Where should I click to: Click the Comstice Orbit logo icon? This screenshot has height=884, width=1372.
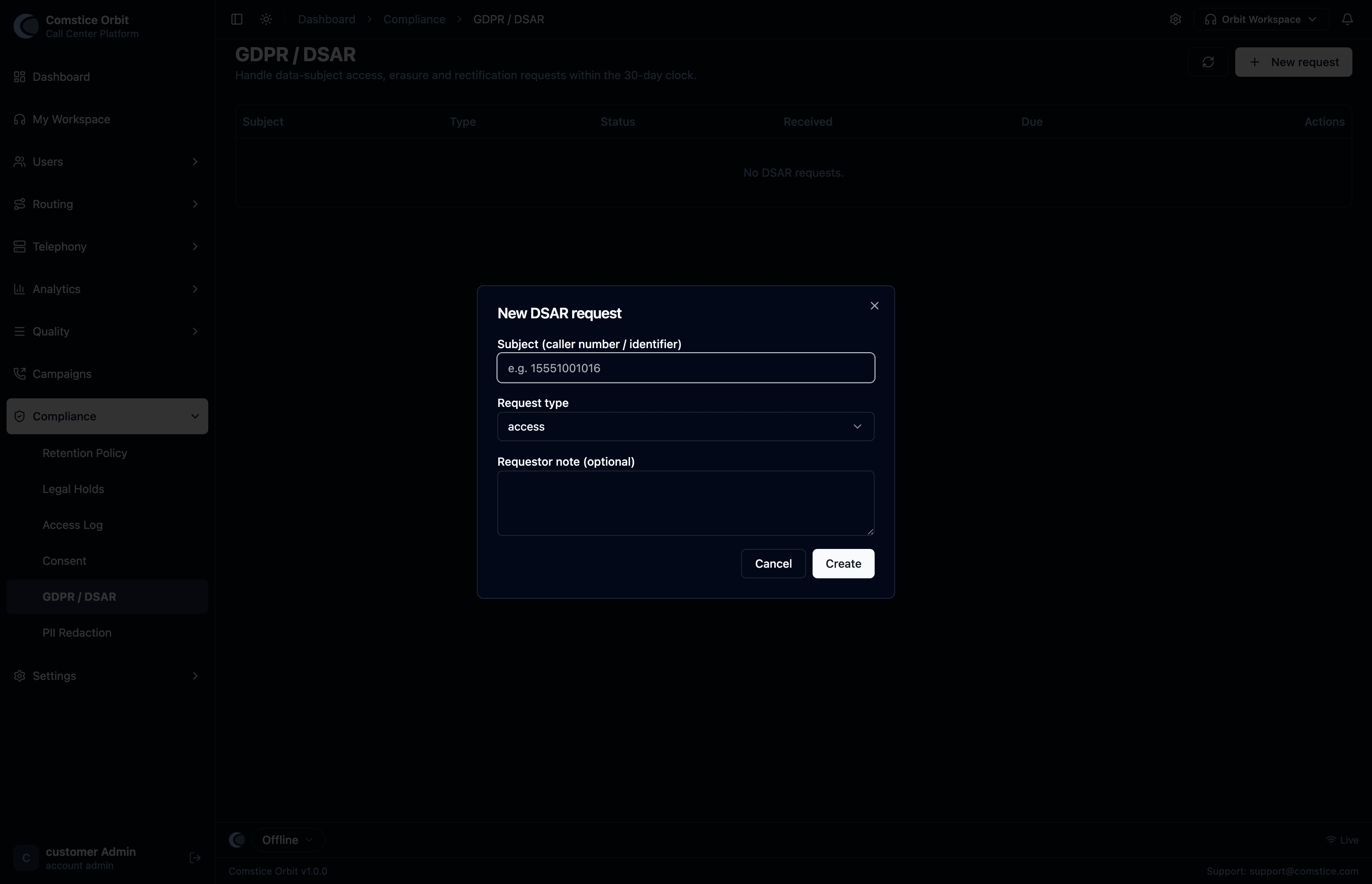[x=26, y=26]
